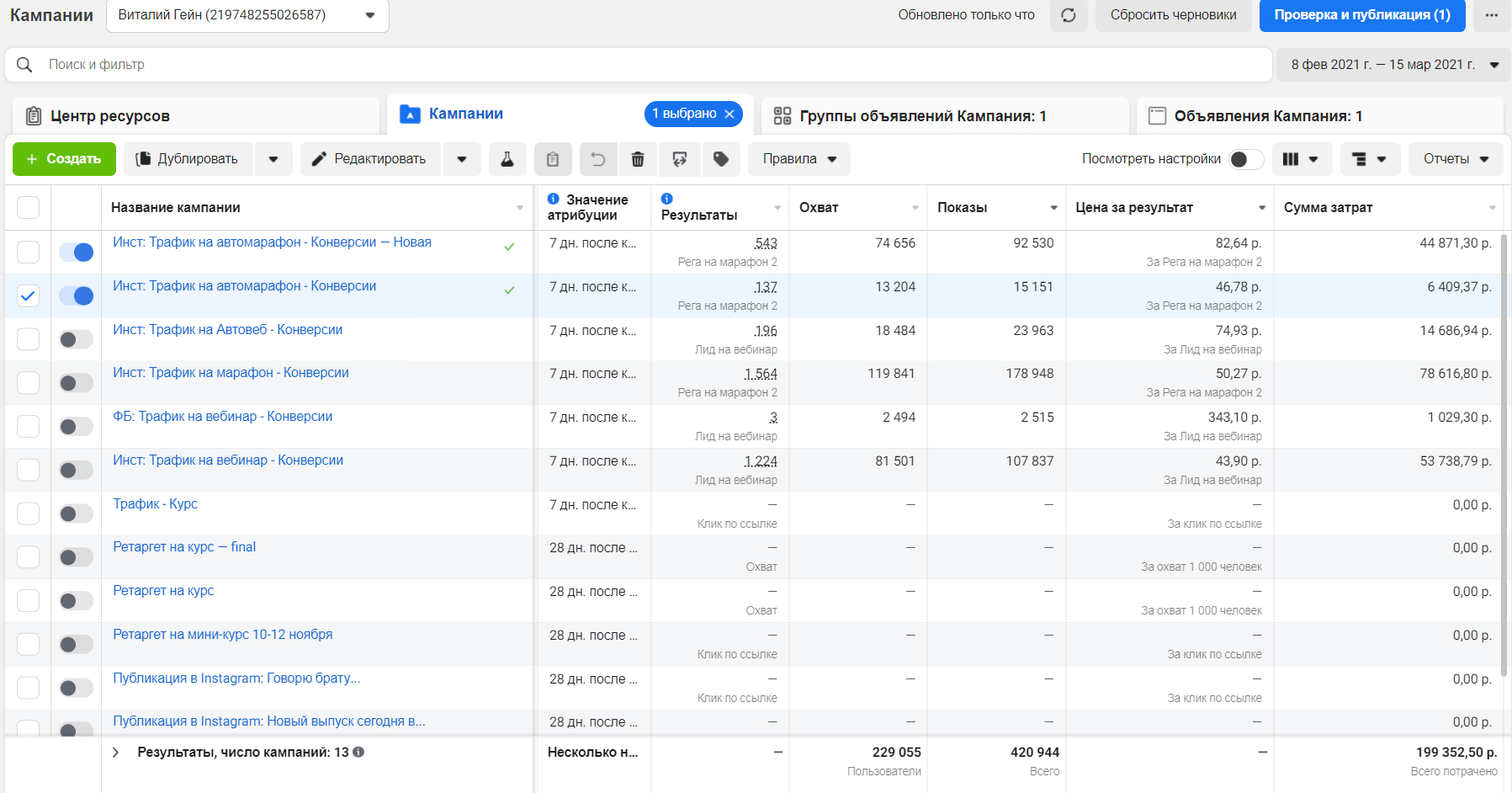The width and height of the screenshot is (1512, 793).
Task: Open the breakdown rows icon menu
Action: [x=1370, y=159]
